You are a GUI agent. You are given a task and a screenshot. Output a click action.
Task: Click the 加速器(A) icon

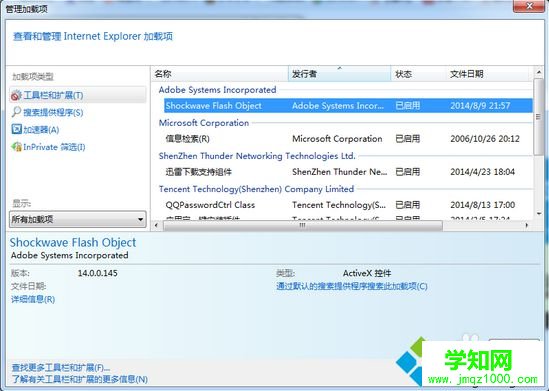pos(16,129)
